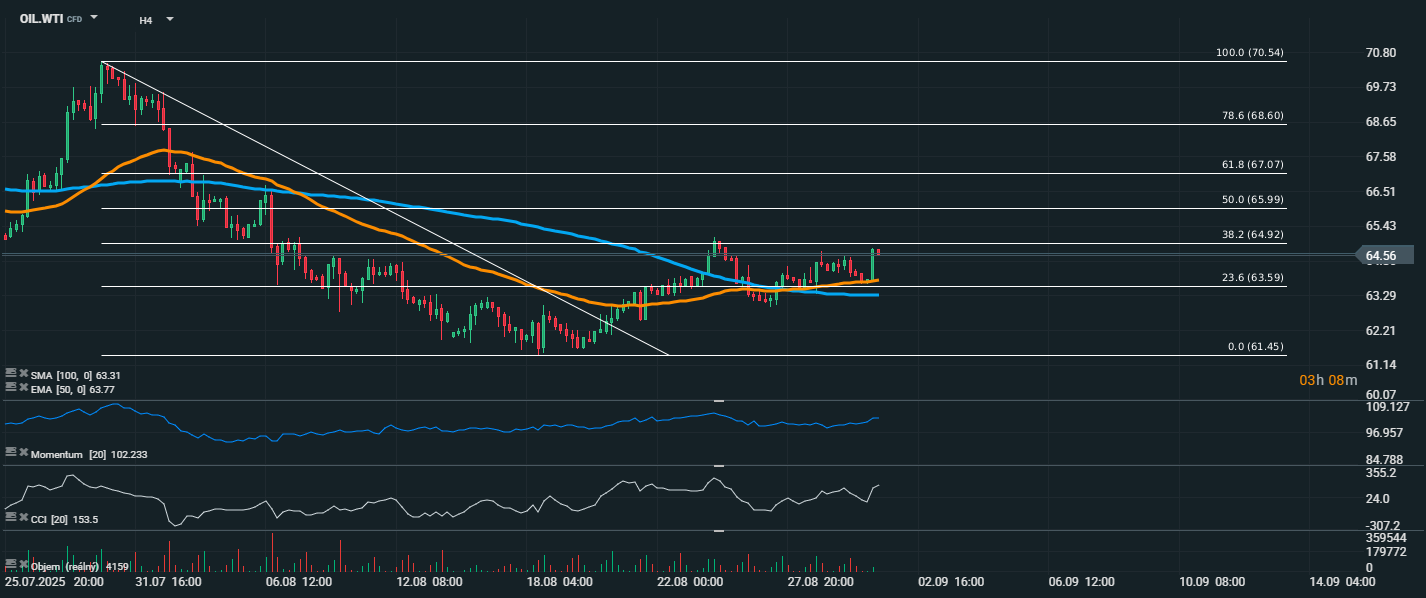Open Momentum indicator settings icon
Viewport: 1426px width, 598px height.
click(x=10, y=454)
